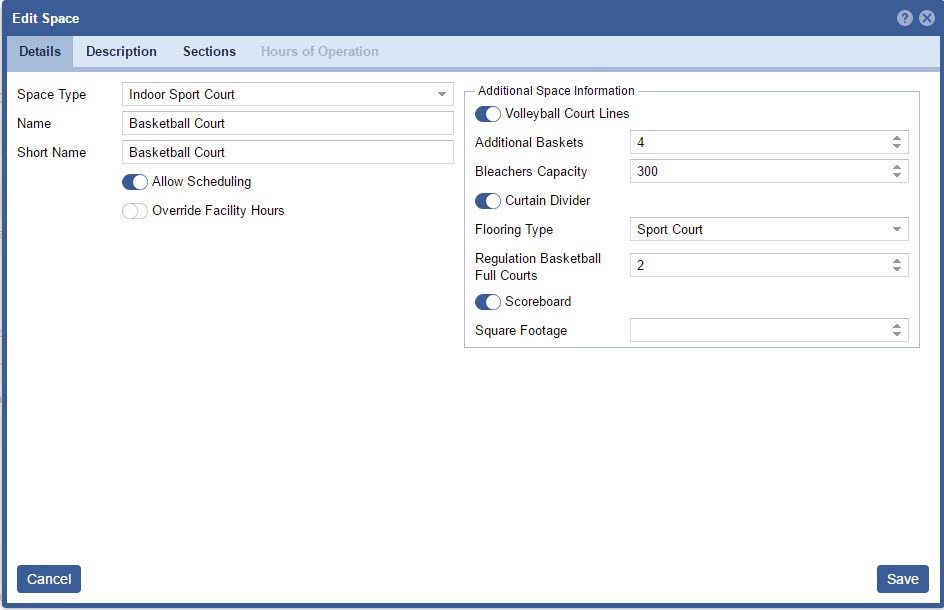
Task: Toggle the Allow Scheduling switch
Action: 135,182
